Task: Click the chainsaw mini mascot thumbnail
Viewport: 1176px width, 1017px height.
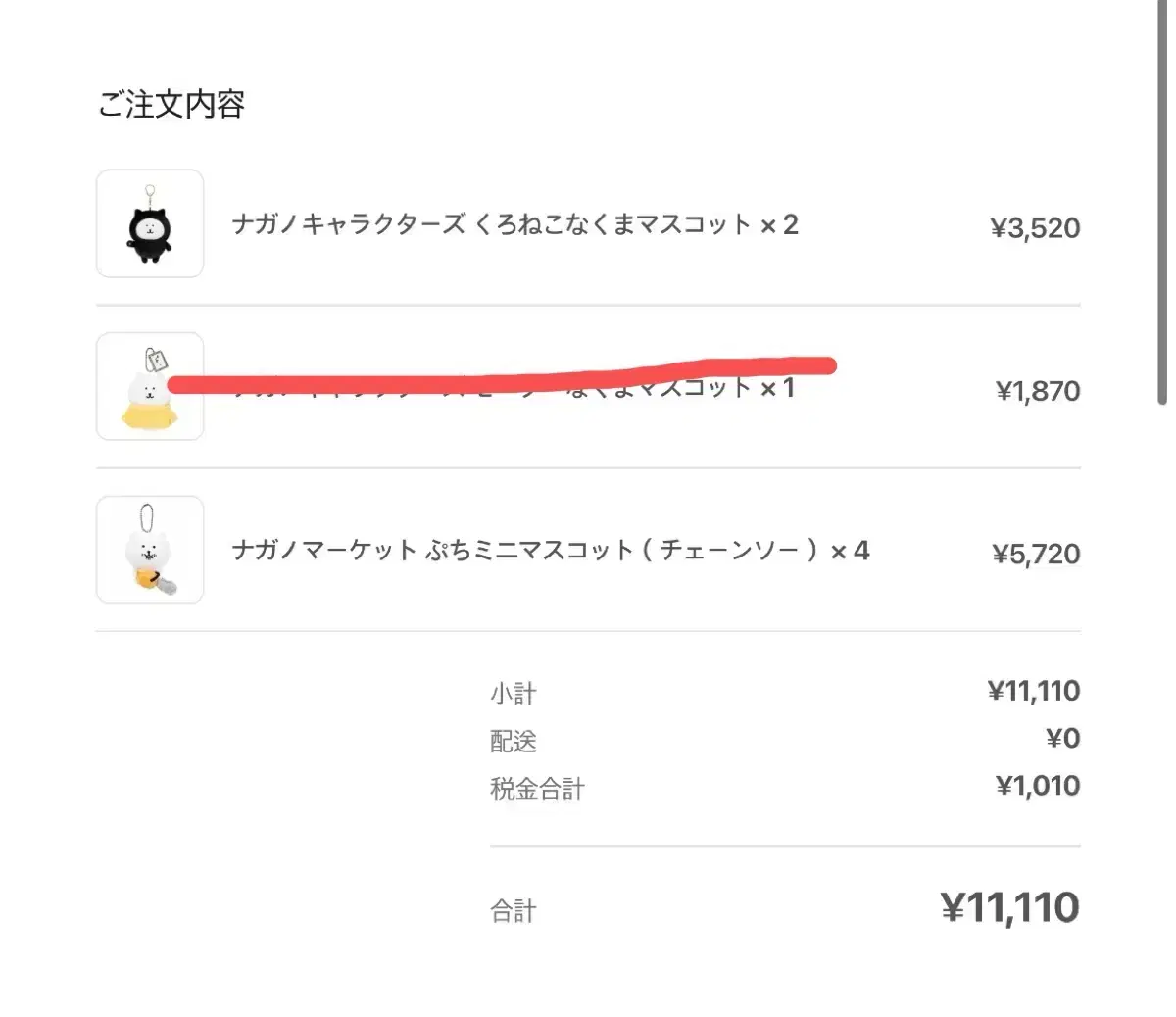Action: [150, 550]
